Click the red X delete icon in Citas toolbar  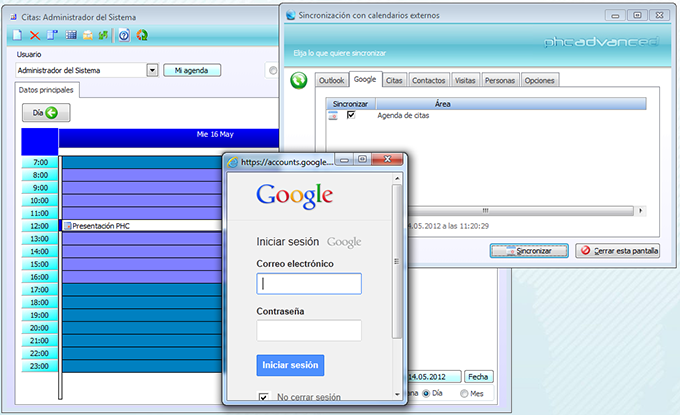[x=35, y=36]
